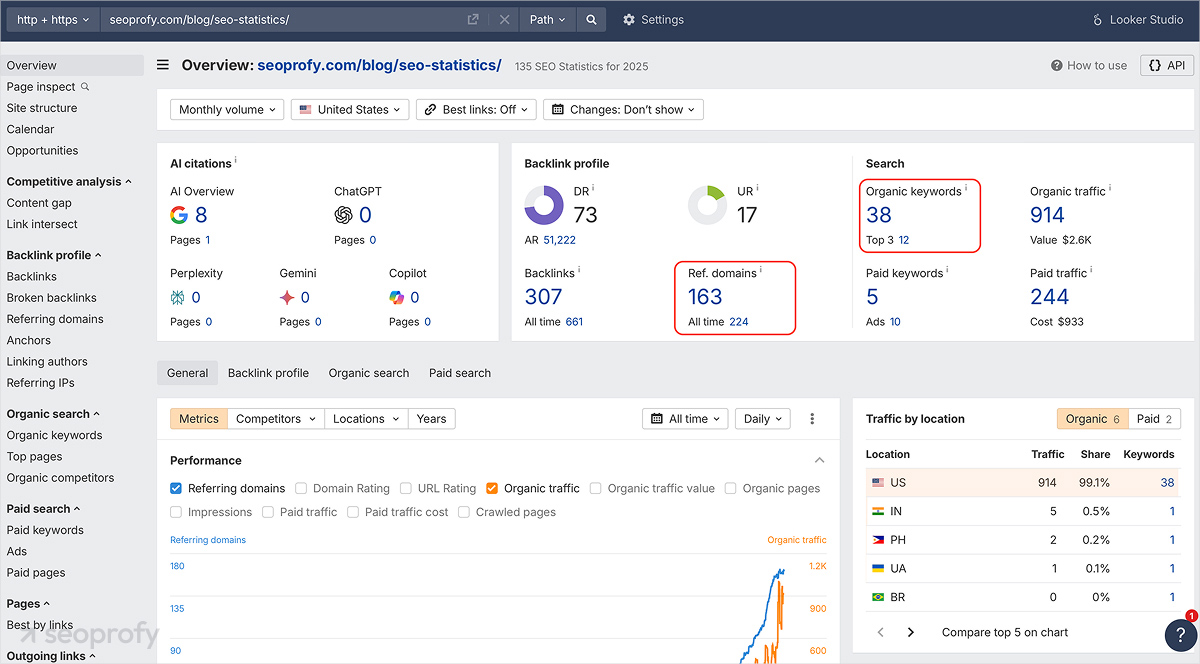Click the DR 73 donut gauge

(544, 205)
